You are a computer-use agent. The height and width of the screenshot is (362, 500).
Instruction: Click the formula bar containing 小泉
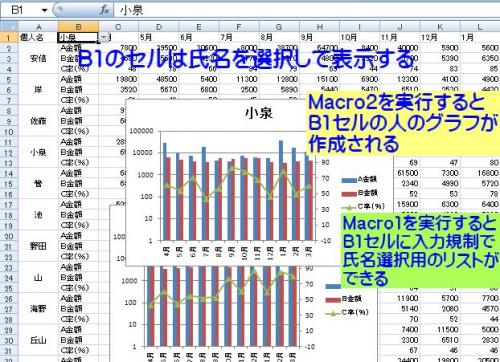pos(307,10)
